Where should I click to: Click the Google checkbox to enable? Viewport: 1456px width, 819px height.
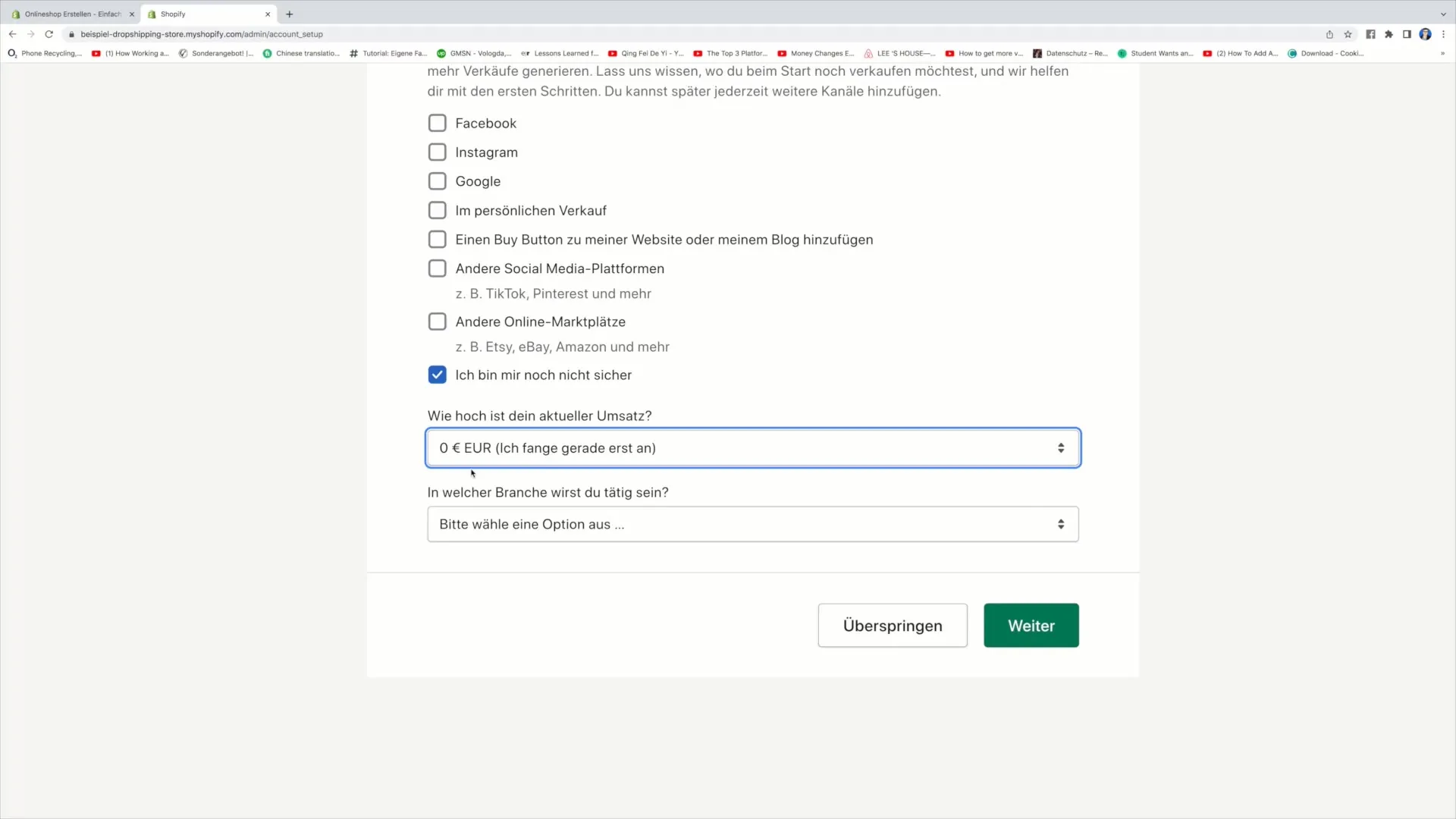[x=437, y=181]
